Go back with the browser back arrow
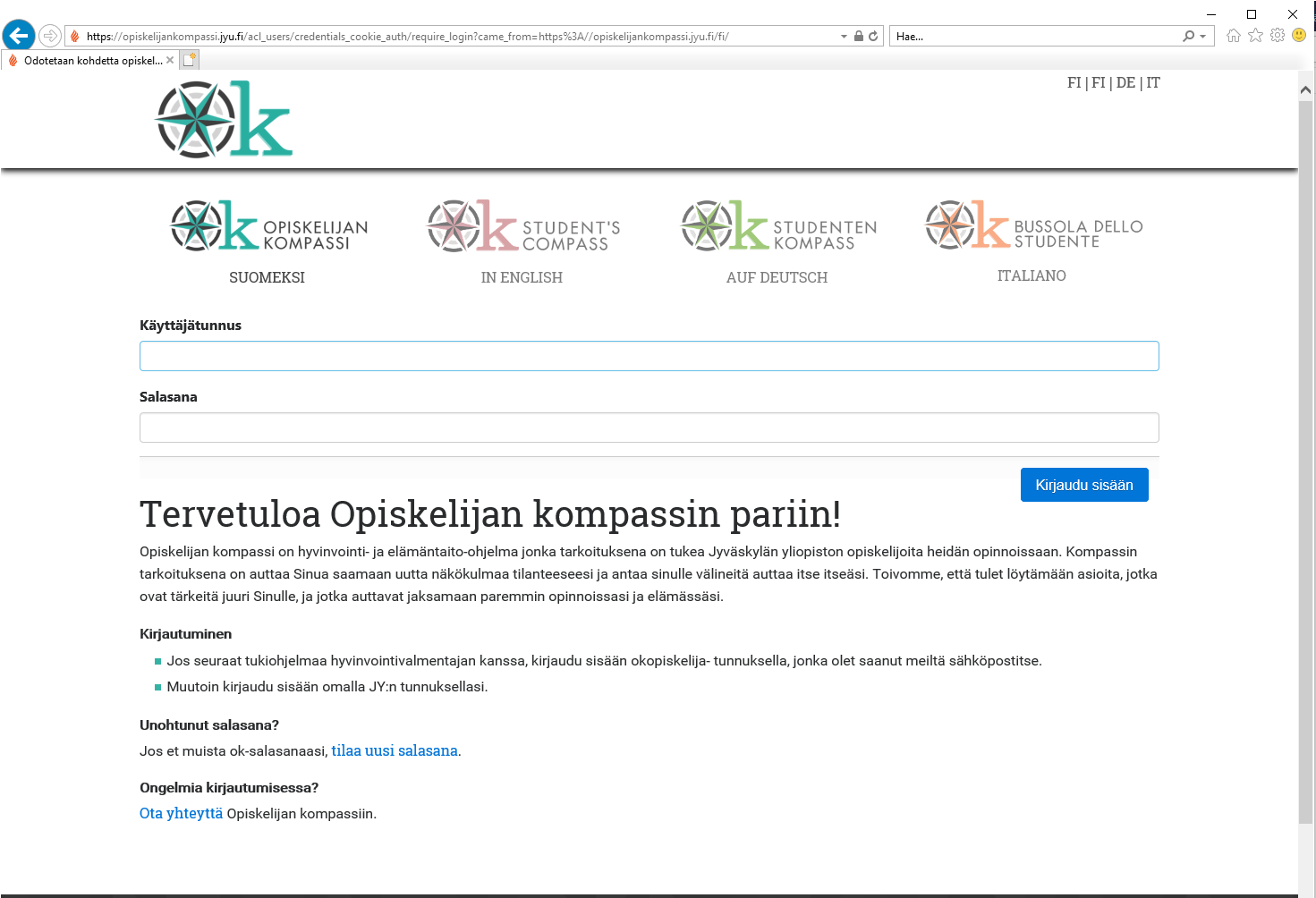The image size is (1316, 898). [19, 36]
